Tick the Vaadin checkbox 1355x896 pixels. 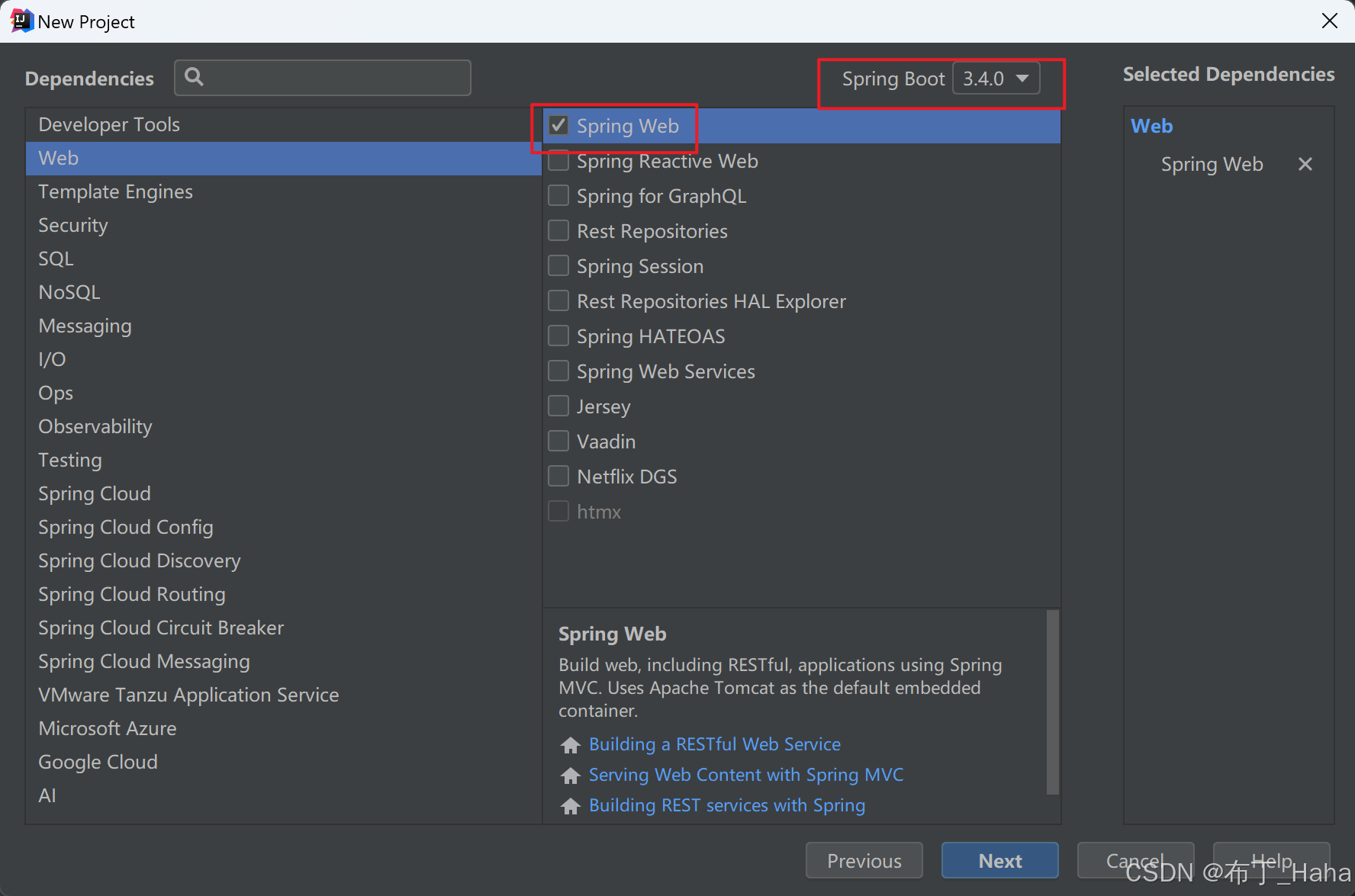[x=558, y=442]
